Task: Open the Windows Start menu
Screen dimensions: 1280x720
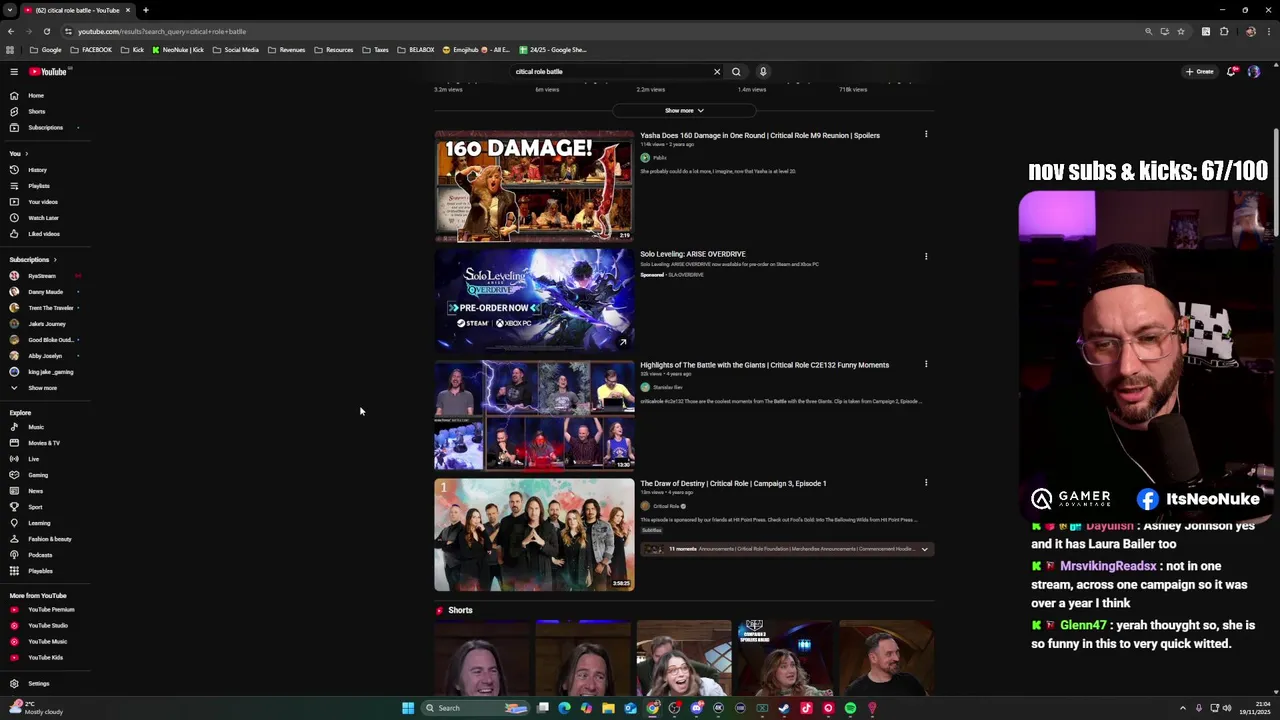Action: (408, 708)
